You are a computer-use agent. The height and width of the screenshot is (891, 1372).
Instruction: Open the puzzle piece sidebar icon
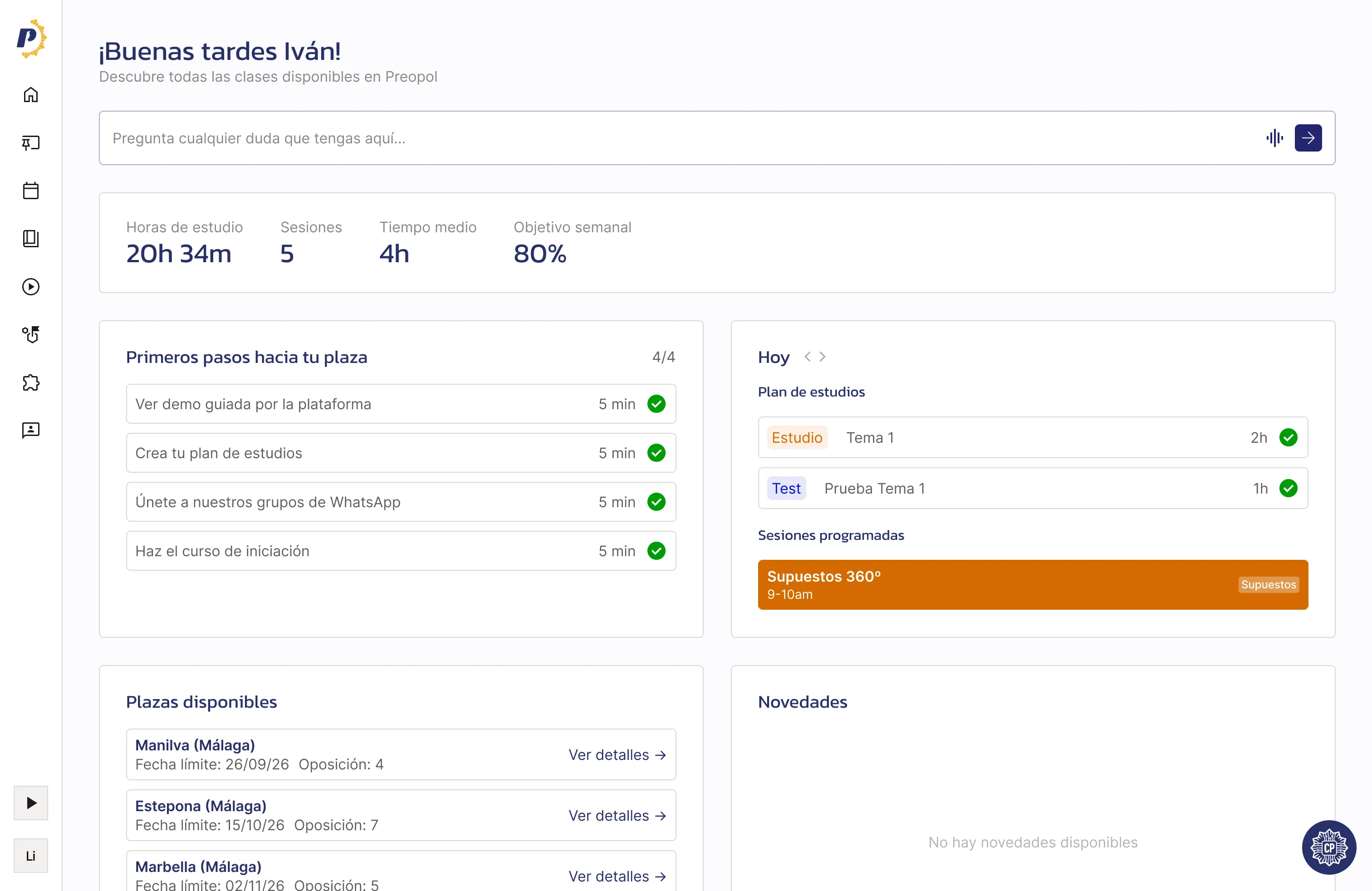[x=30, y=383]
